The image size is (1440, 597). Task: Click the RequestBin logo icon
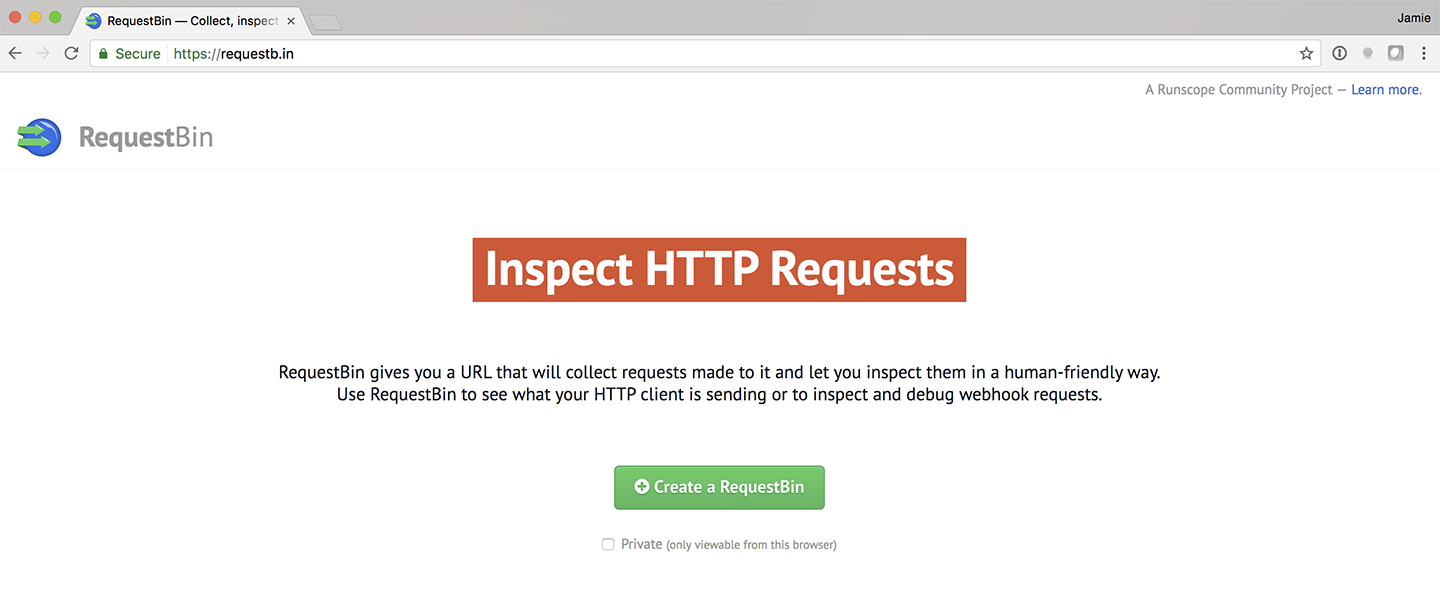(39, 137)
